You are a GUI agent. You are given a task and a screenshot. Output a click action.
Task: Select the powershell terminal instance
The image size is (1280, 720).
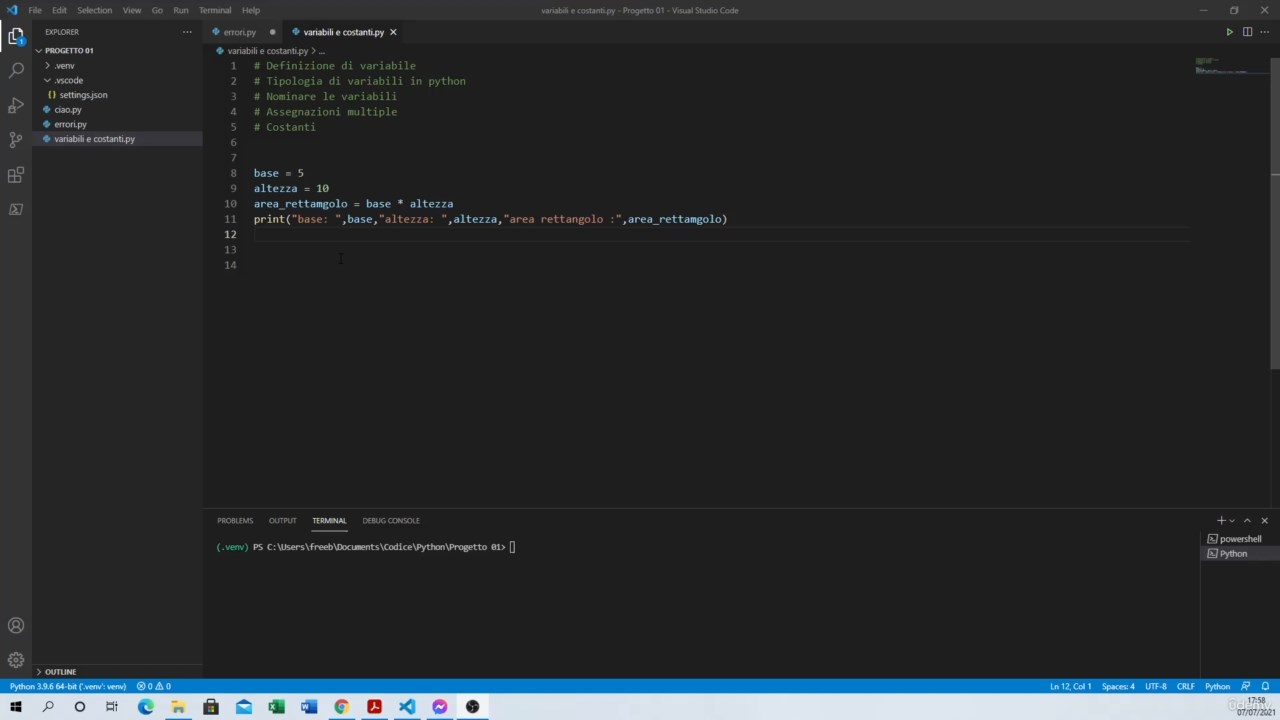click(x=1239, y=539)
